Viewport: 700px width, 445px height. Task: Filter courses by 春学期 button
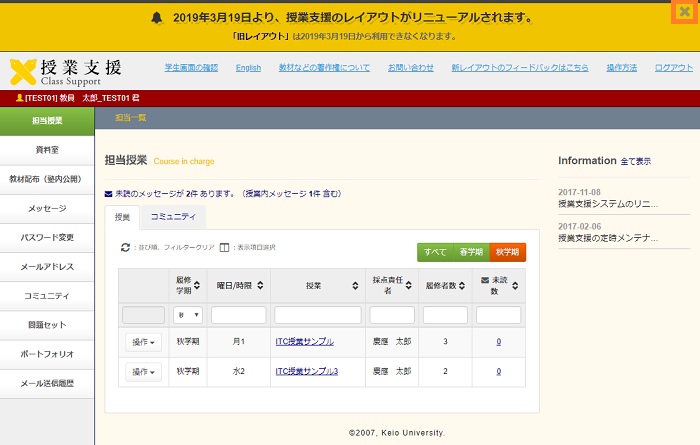470,252
